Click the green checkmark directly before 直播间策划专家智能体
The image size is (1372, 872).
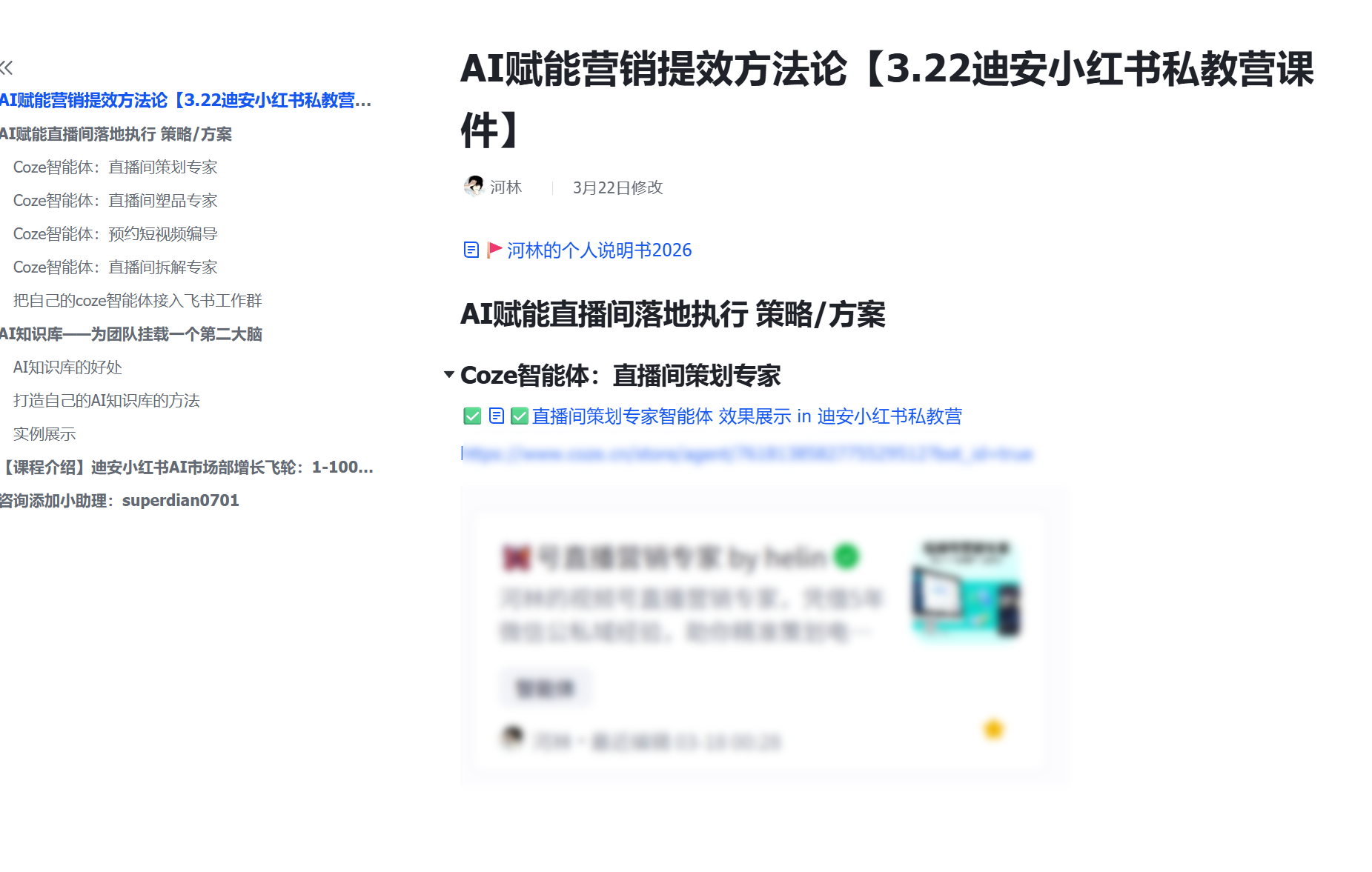click(520, 416)
